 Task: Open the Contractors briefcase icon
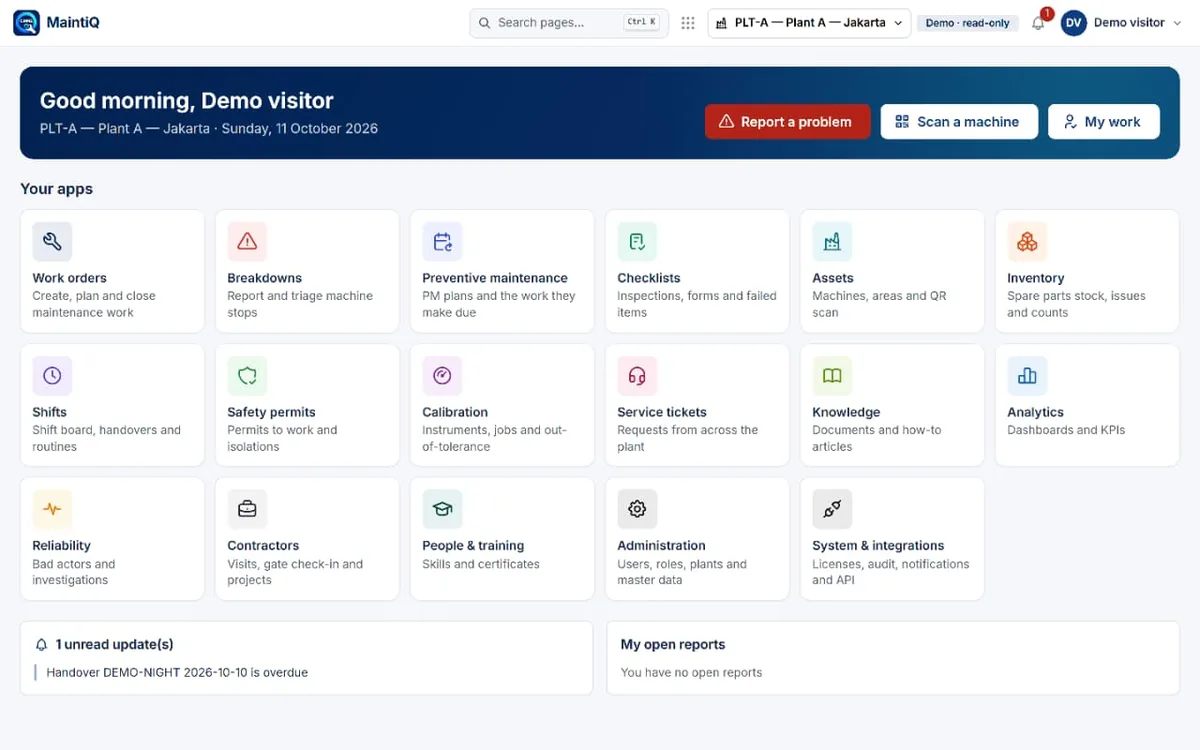coord(247,509)
